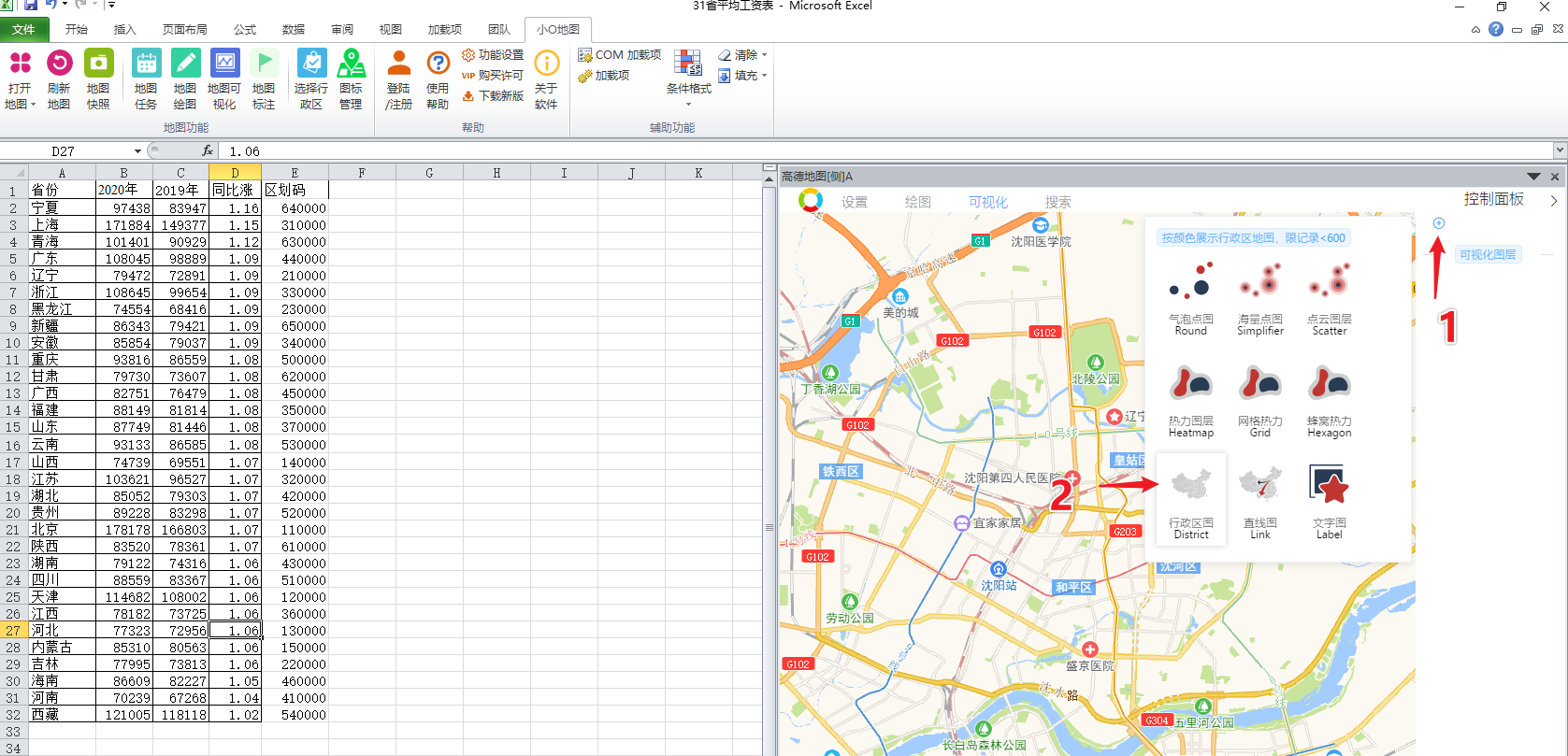Switch to the 数据 data tab
Image resolution: width=1568 pixels, height=756 pixels.
pyautogui.click(x=294, y=30)
